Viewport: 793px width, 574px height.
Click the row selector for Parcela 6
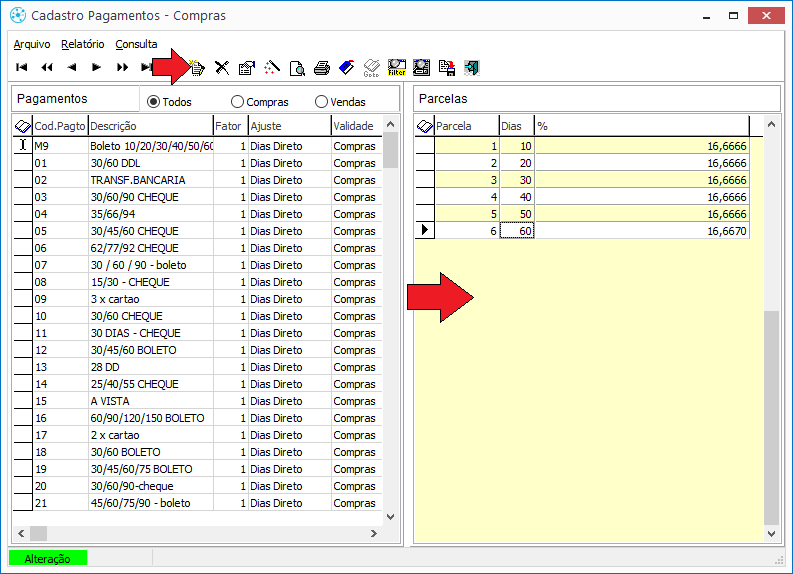coord(425,231)
